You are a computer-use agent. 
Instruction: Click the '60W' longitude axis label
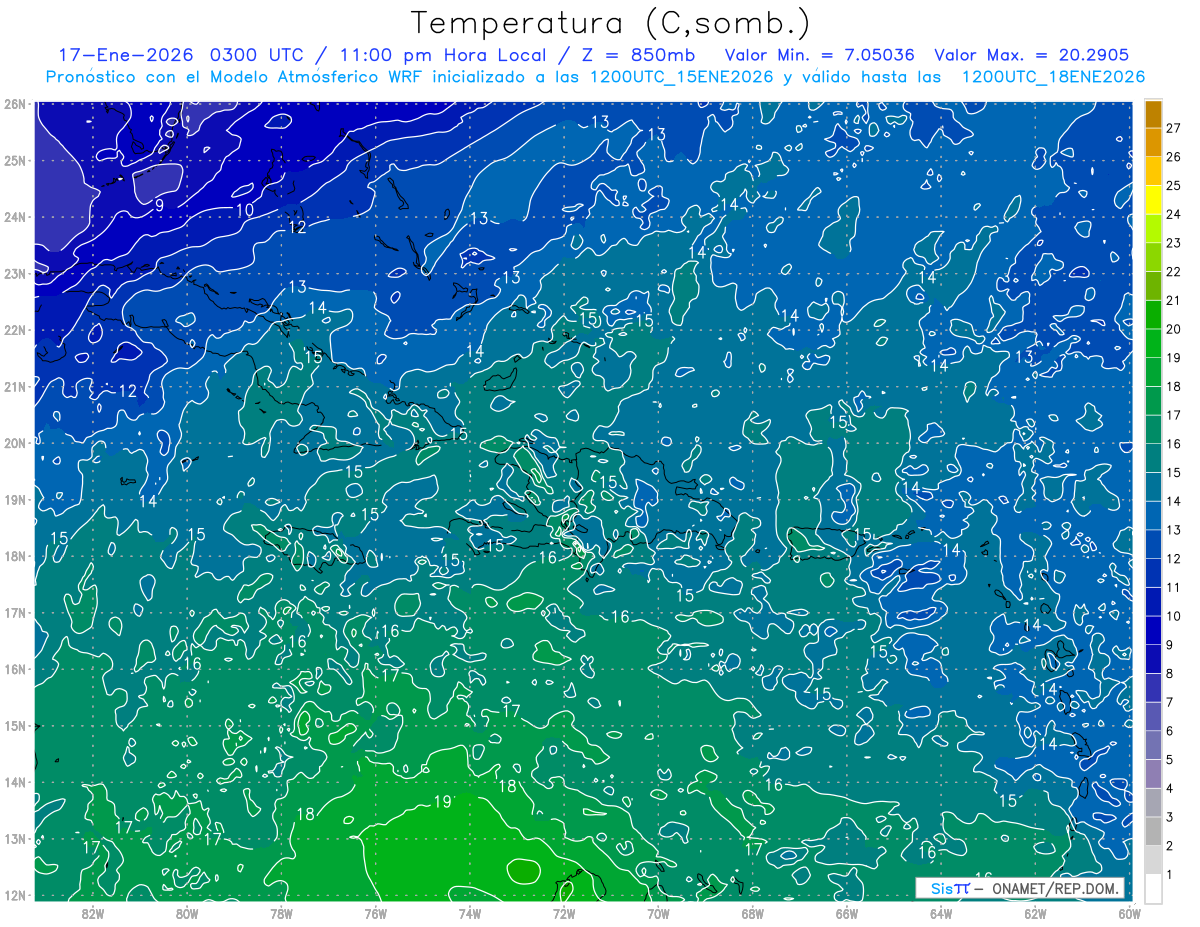coord(1127,912)
